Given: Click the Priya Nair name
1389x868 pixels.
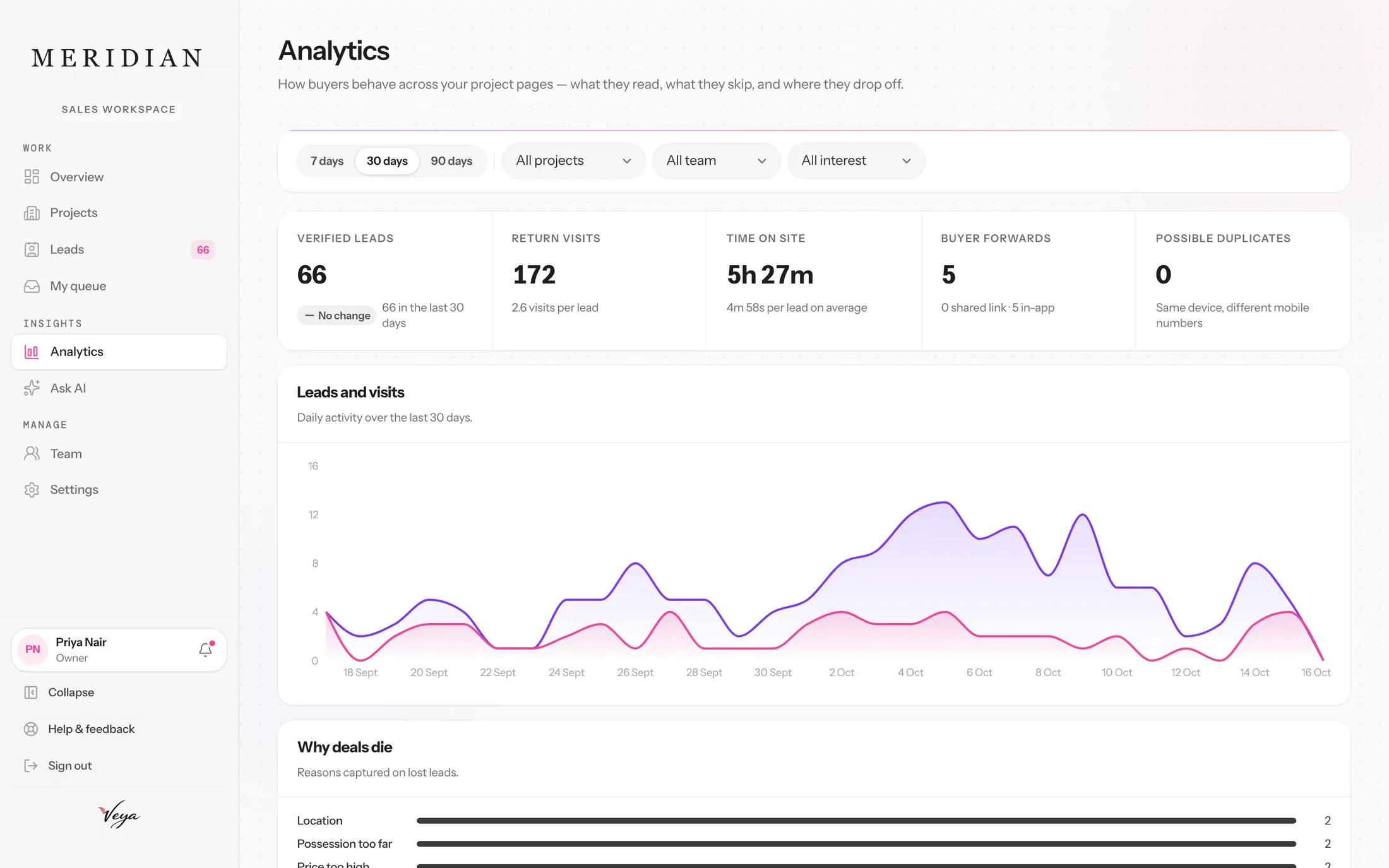Looking at the screenshot, I should (81, 642).
